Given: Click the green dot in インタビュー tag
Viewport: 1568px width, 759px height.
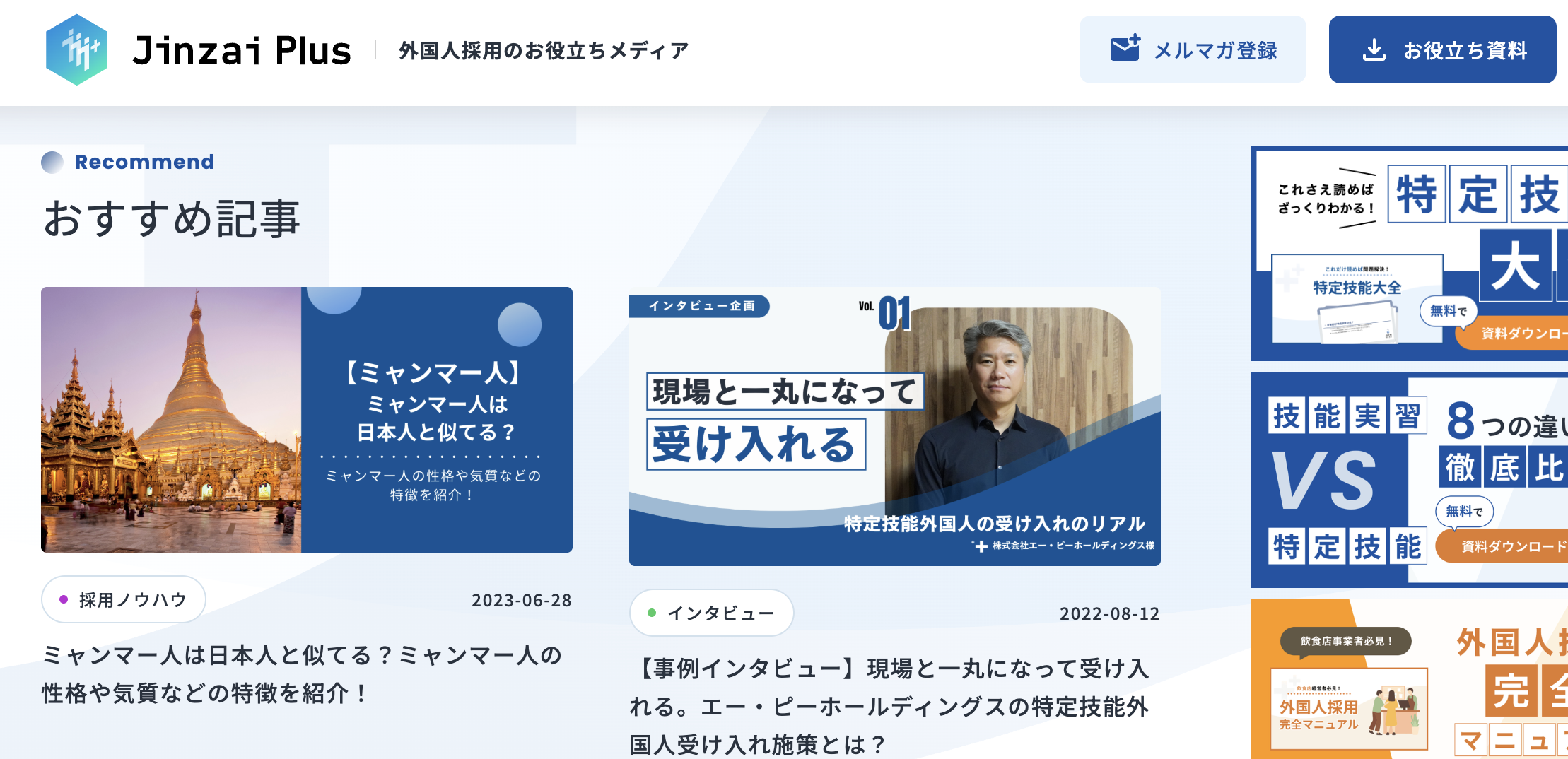Looking at the screenshot, I should tap(652, 613).
